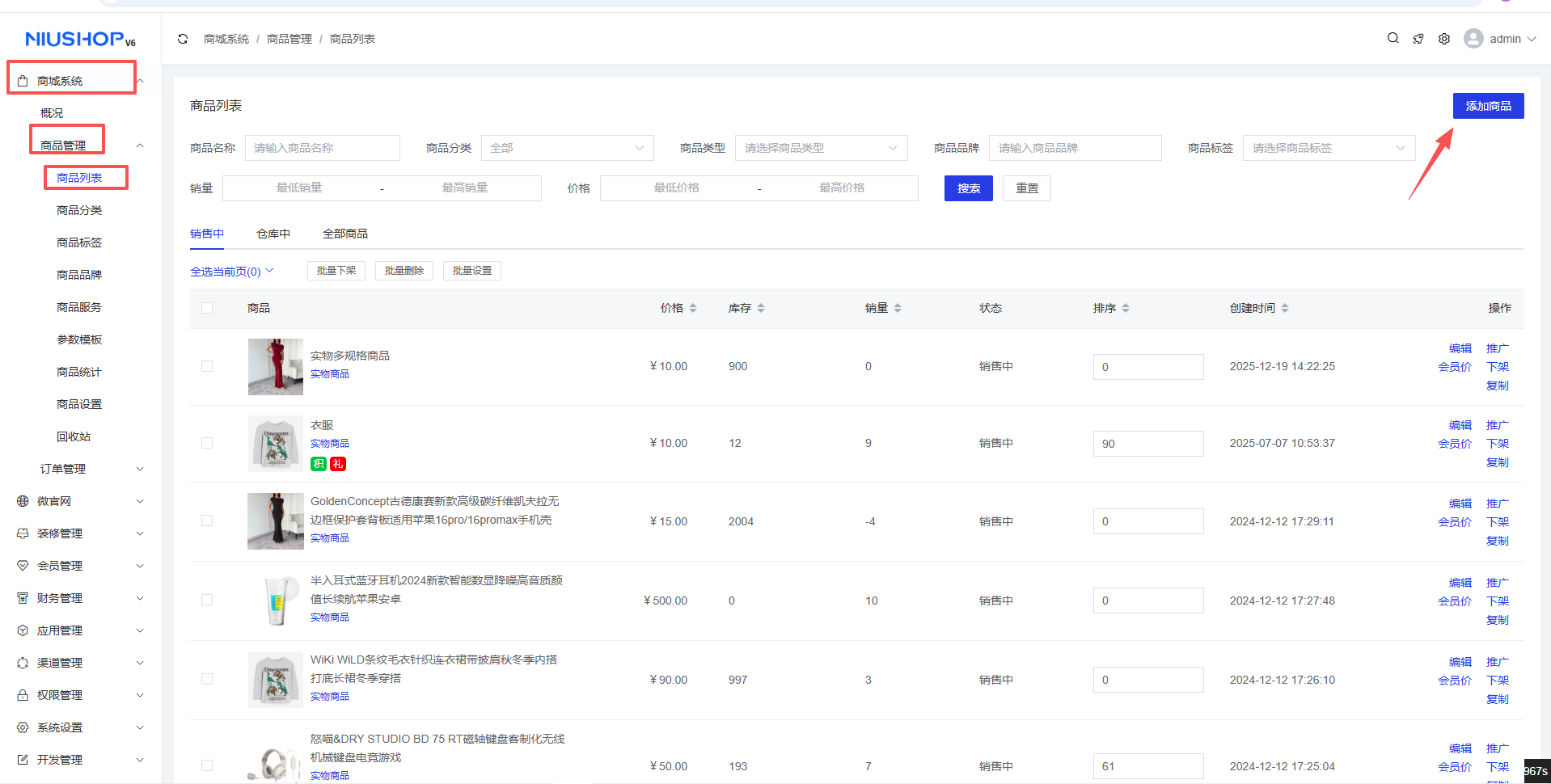Click the 商品名称 input field
1551x784 pixels.
pyautogui.click(x=322, y=148)
